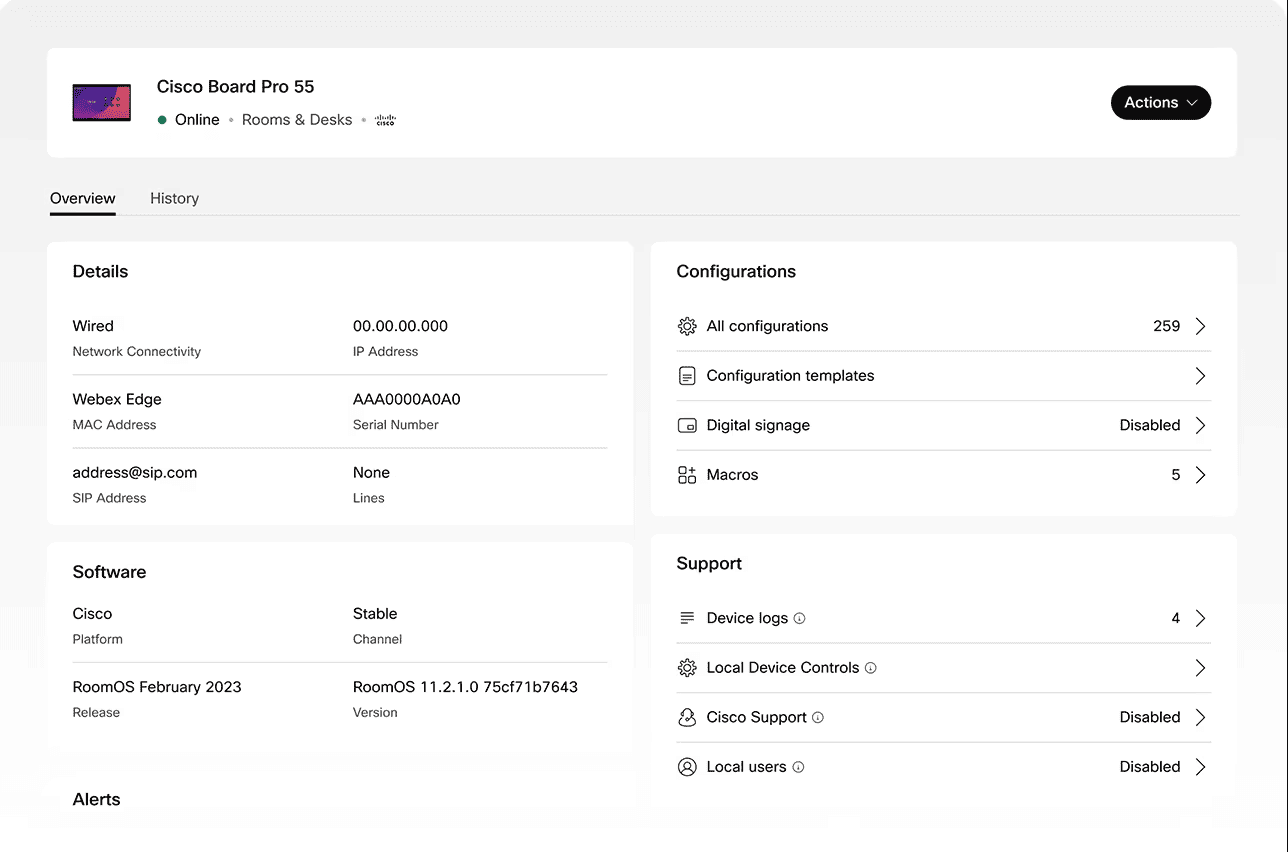Click the count 4 beside Device logs

(1176, 618)
